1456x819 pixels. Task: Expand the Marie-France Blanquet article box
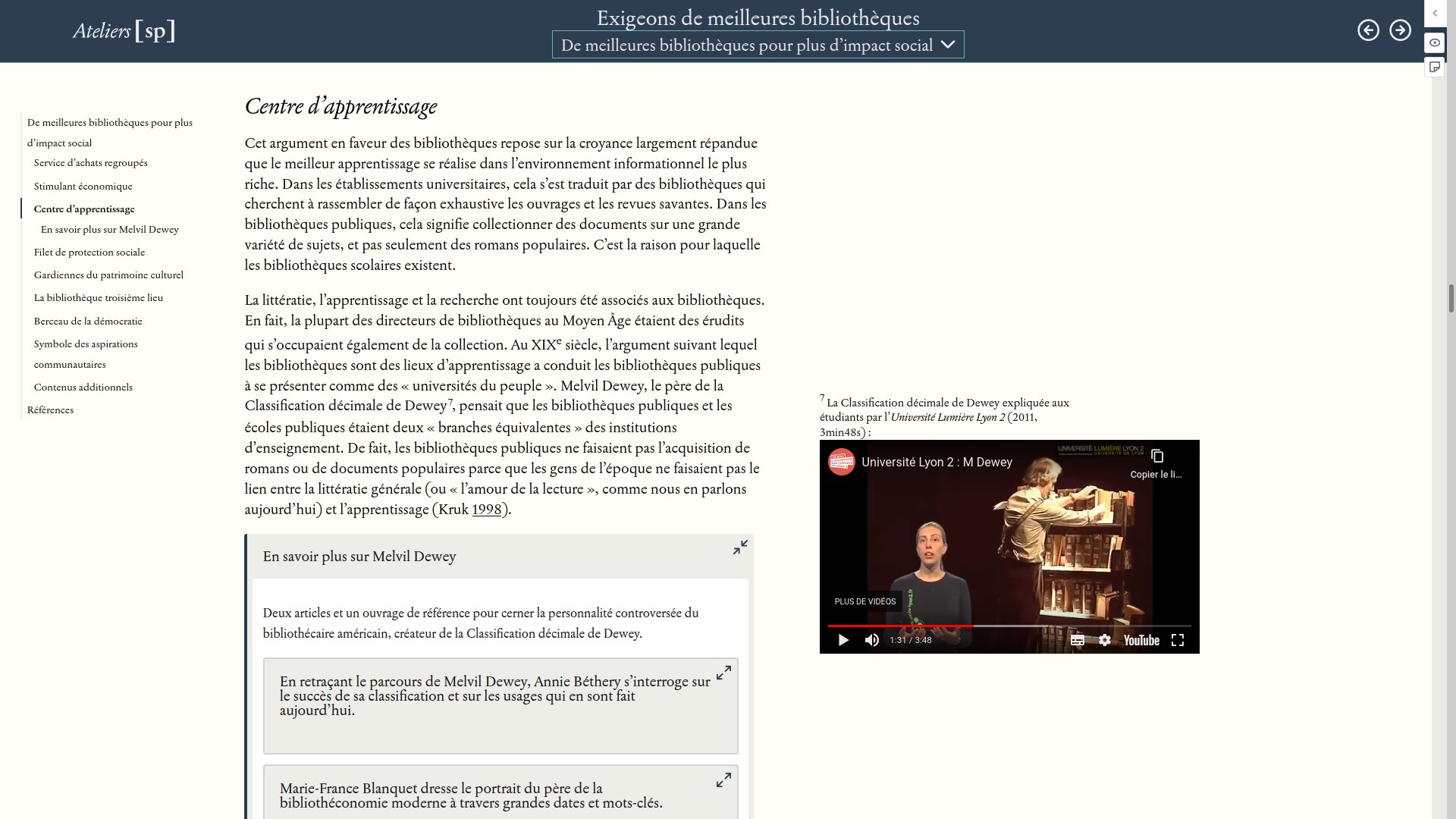point(723,780)
